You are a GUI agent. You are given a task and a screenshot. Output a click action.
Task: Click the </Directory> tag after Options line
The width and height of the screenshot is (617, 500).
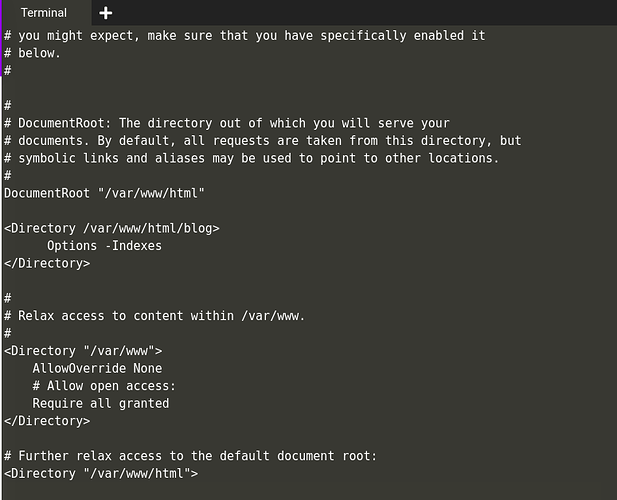[47, 264]
